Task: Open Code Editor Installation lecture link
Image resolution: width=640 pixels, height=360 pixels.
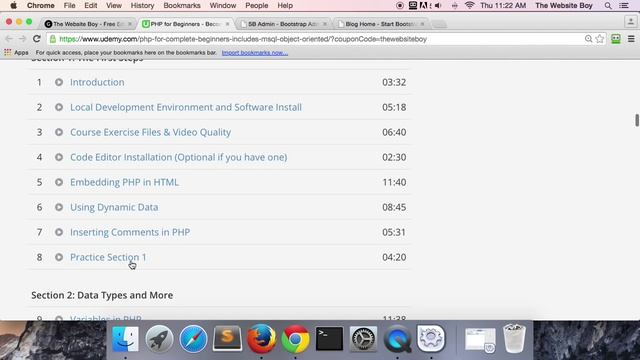Action: [x=178, y=157]
